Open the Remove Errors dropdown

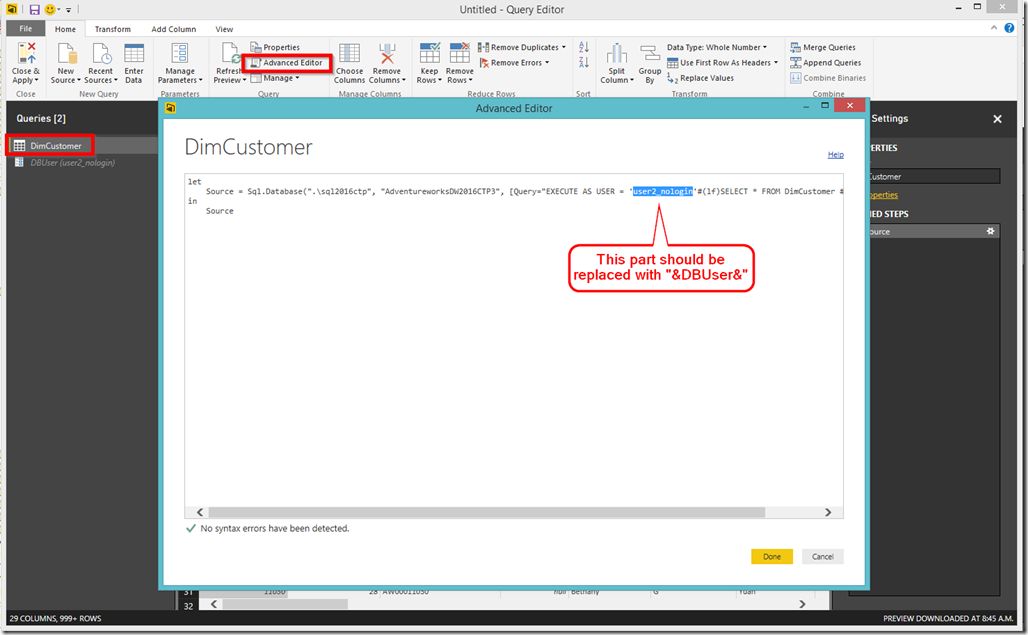[x=547, y=63]
